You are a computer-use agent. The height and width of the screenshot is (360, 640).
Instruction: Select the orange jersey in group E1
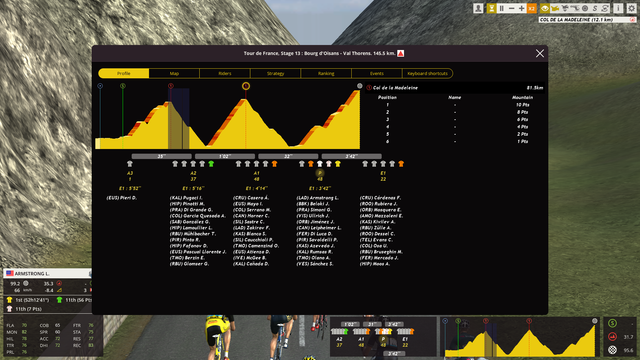401,164
